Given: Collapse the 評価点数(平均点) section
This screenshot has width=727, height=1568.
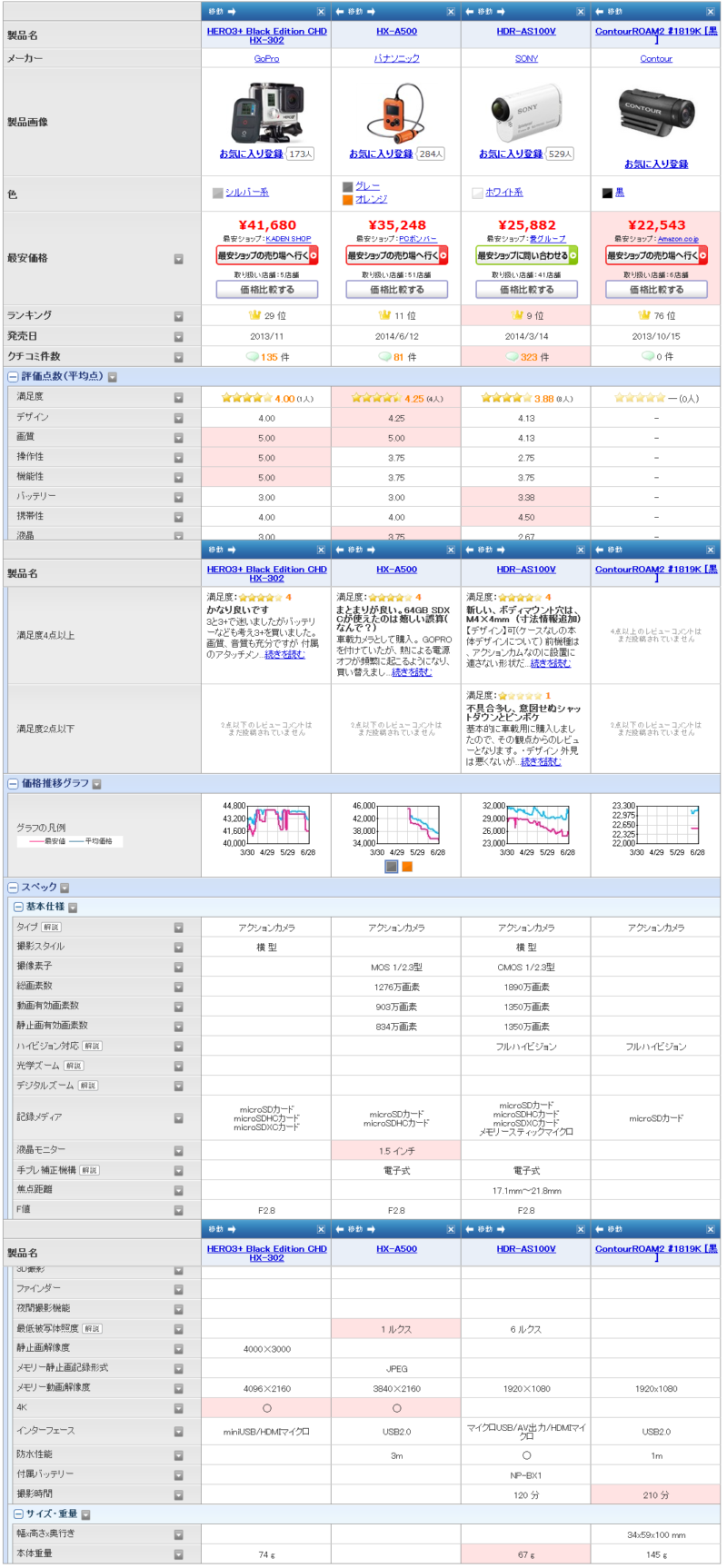Looking at the screenshot, I should 14,376.
